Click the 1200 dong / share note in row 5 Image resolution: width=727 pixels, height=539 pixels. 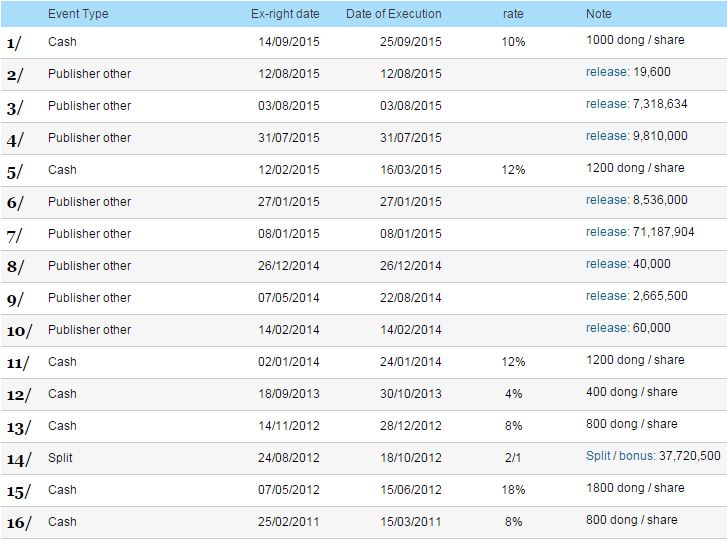tap(635, 168)
